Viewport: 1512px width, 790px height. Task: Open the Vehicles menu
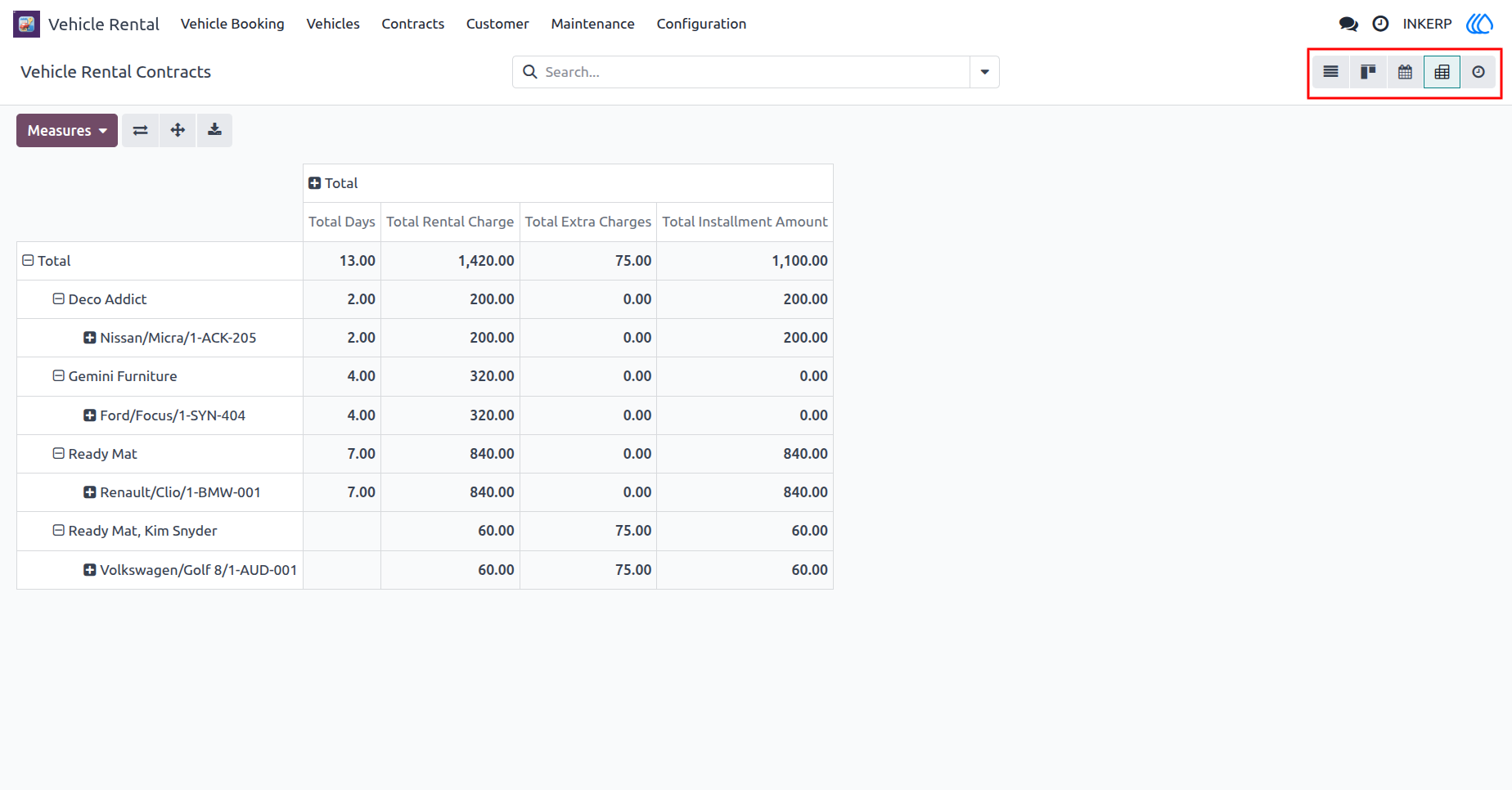point(333,24)
